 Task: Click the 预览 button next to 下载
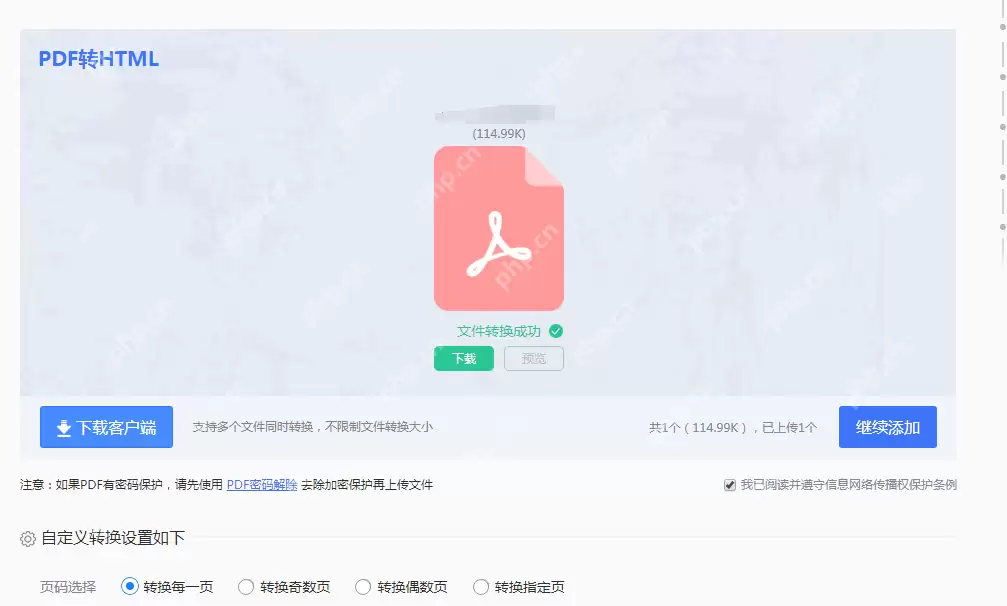pyautogui.click(x=533, y=358)
